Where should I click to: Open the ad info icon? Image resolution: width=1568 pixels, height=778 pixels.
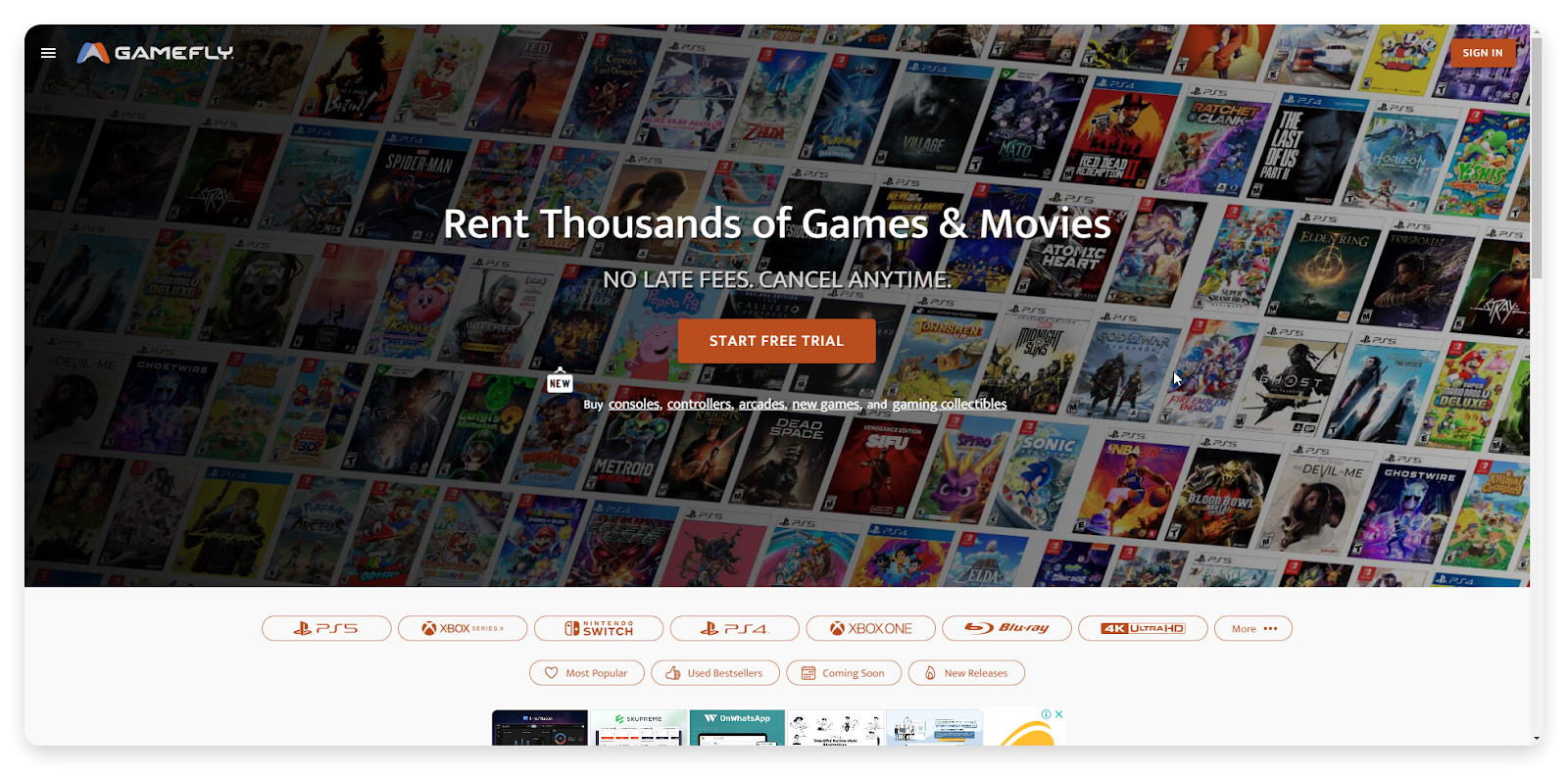tap(1047, 714)
